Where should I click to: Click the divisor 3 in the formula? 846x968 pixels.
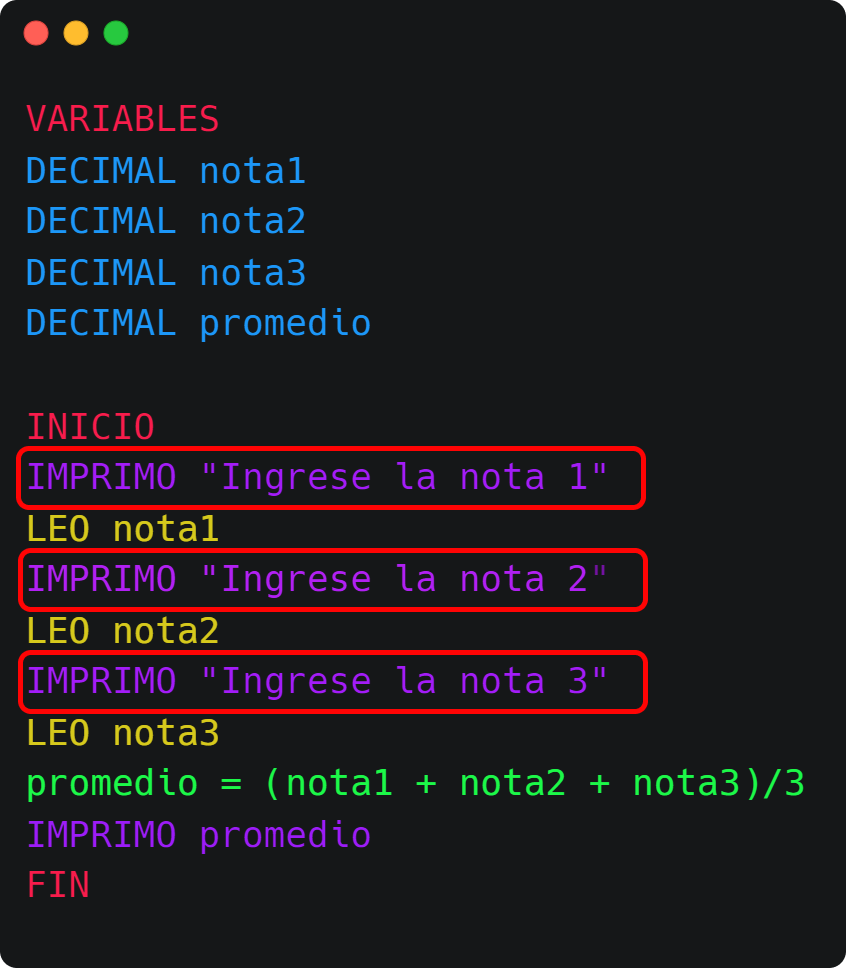click(x=794, y=784)
